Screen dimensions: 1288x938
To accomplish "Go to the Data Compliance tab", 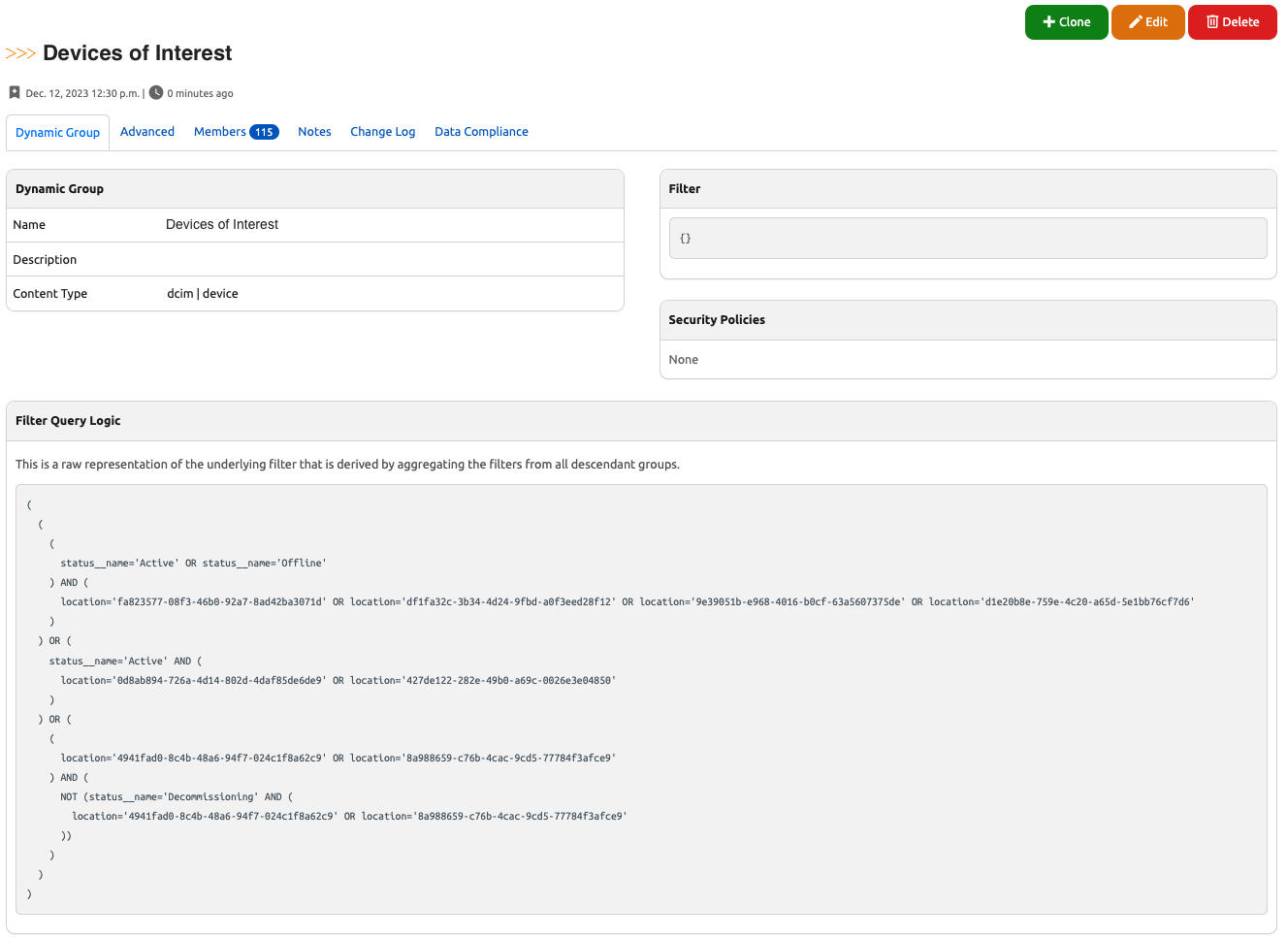I will coord(481,132).
